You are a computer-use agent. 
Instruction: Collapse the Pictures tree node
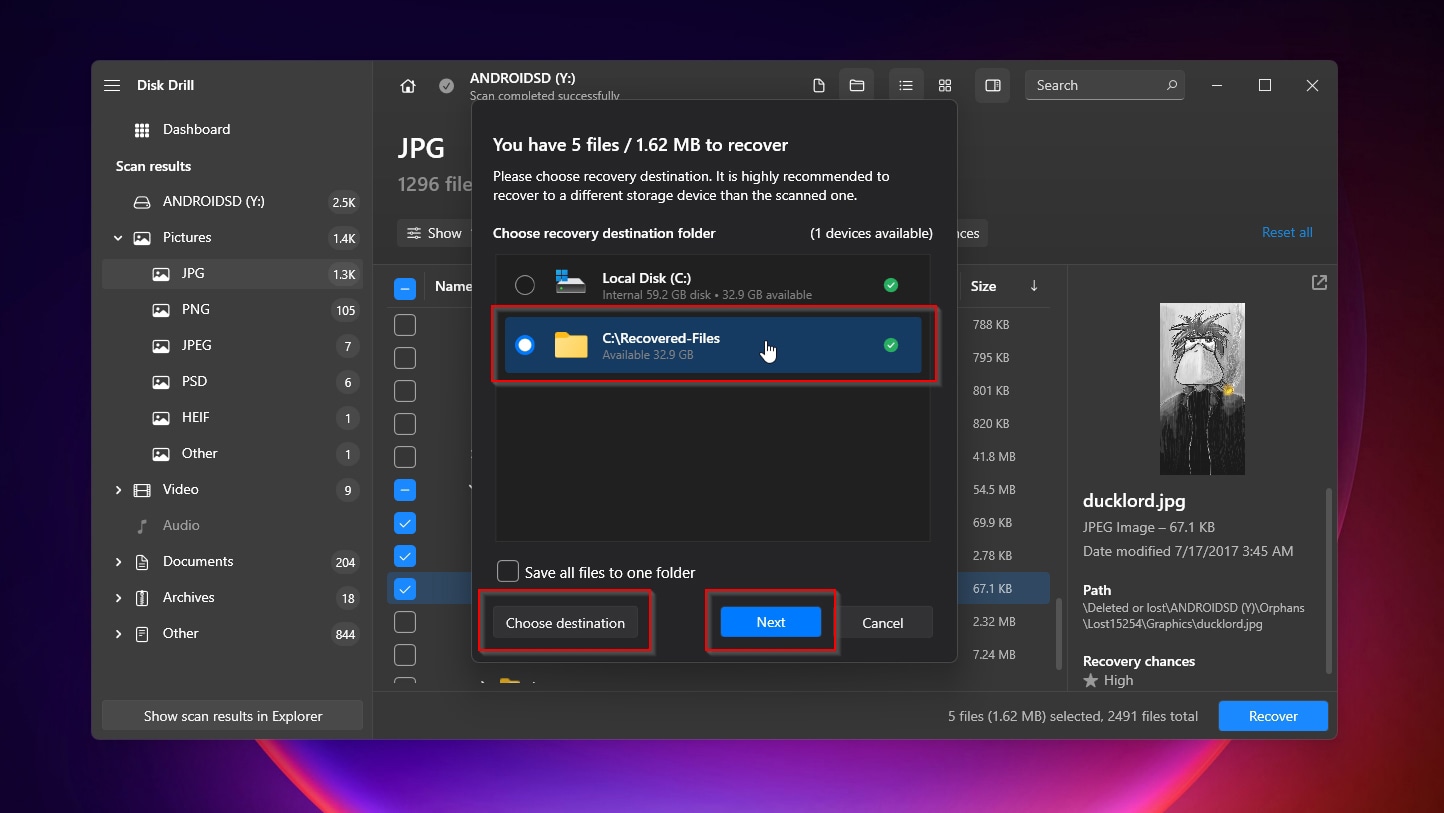pos(118,238)
